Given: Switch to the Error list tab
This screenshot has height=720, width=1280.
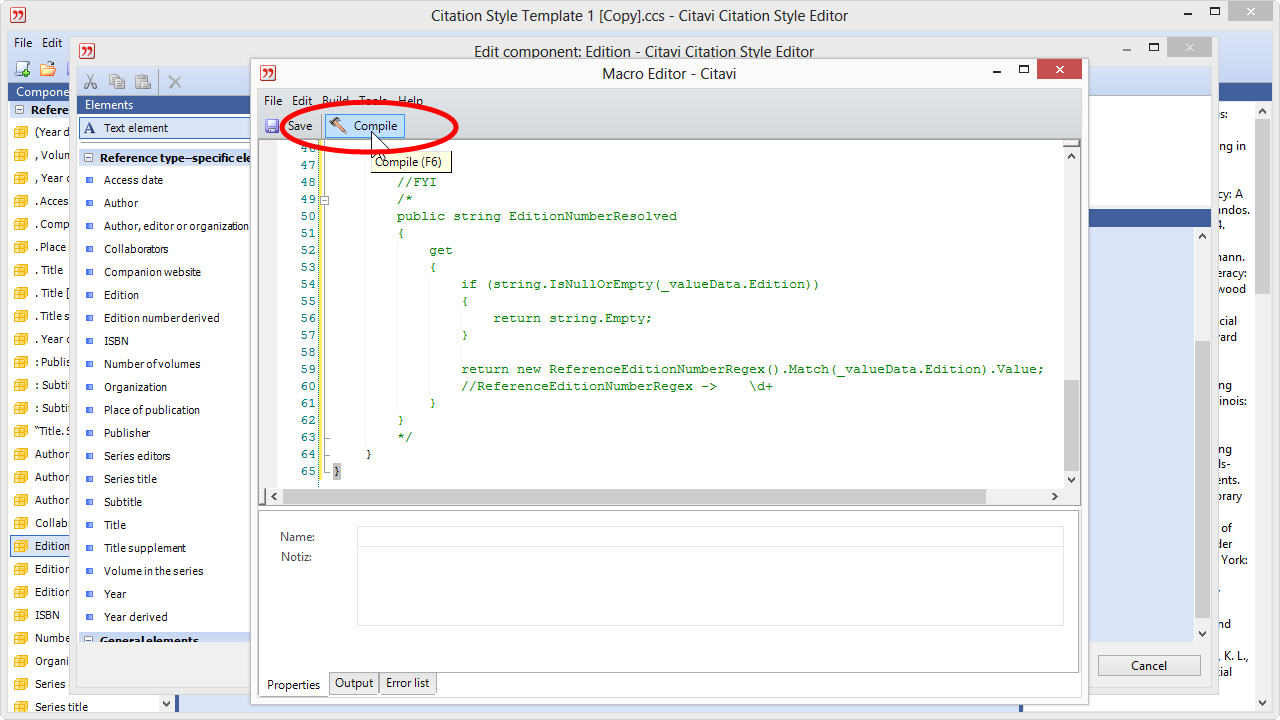Looking at the screenshot, I should point(407,683).
